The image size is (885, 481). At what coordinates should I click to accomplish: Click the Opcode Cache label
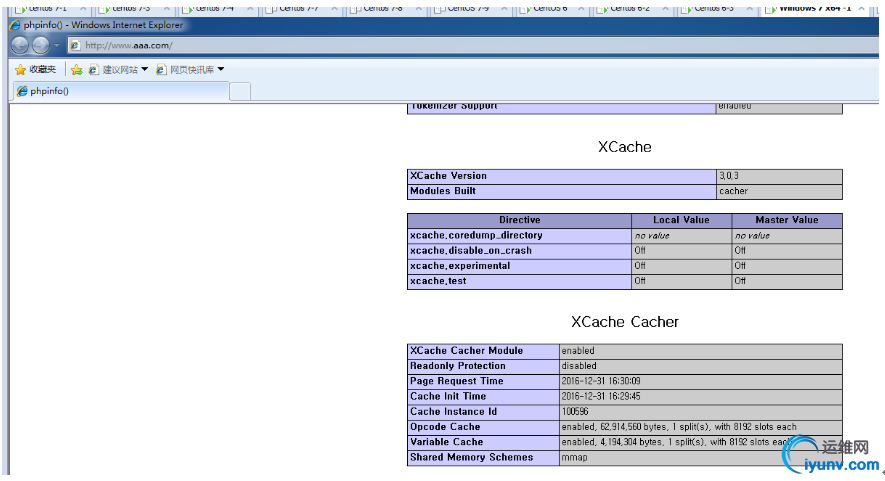483,427
